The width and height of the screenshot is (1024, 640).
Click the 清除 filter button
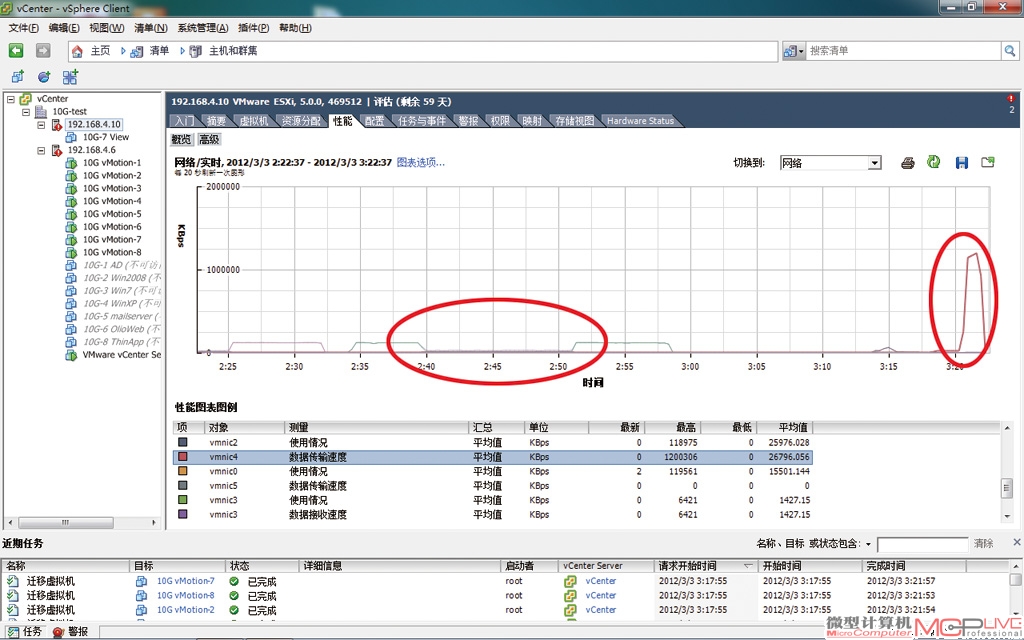click(x=984, y=543)
